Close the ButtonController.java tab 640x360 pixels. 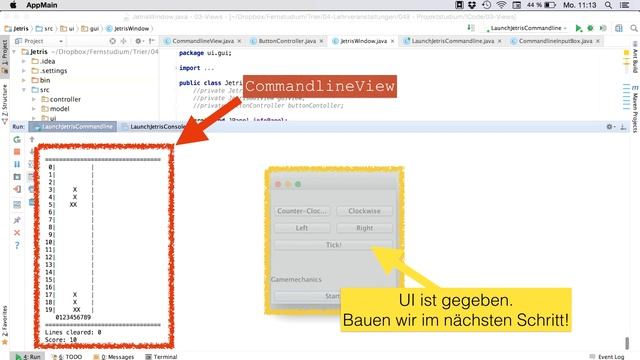pyautogui.click(x=322, y=41)
